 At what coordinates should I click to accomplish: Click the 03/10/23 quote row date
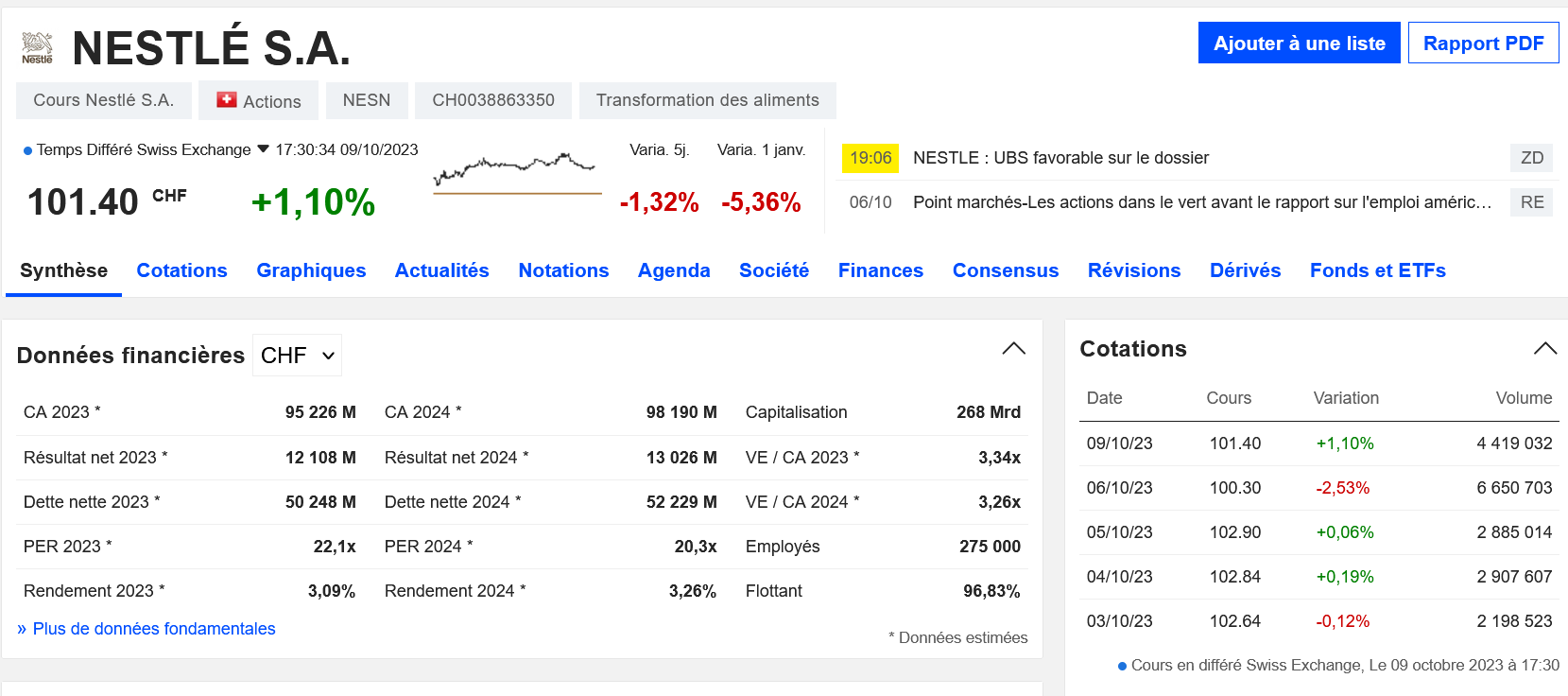[1120, 621]
